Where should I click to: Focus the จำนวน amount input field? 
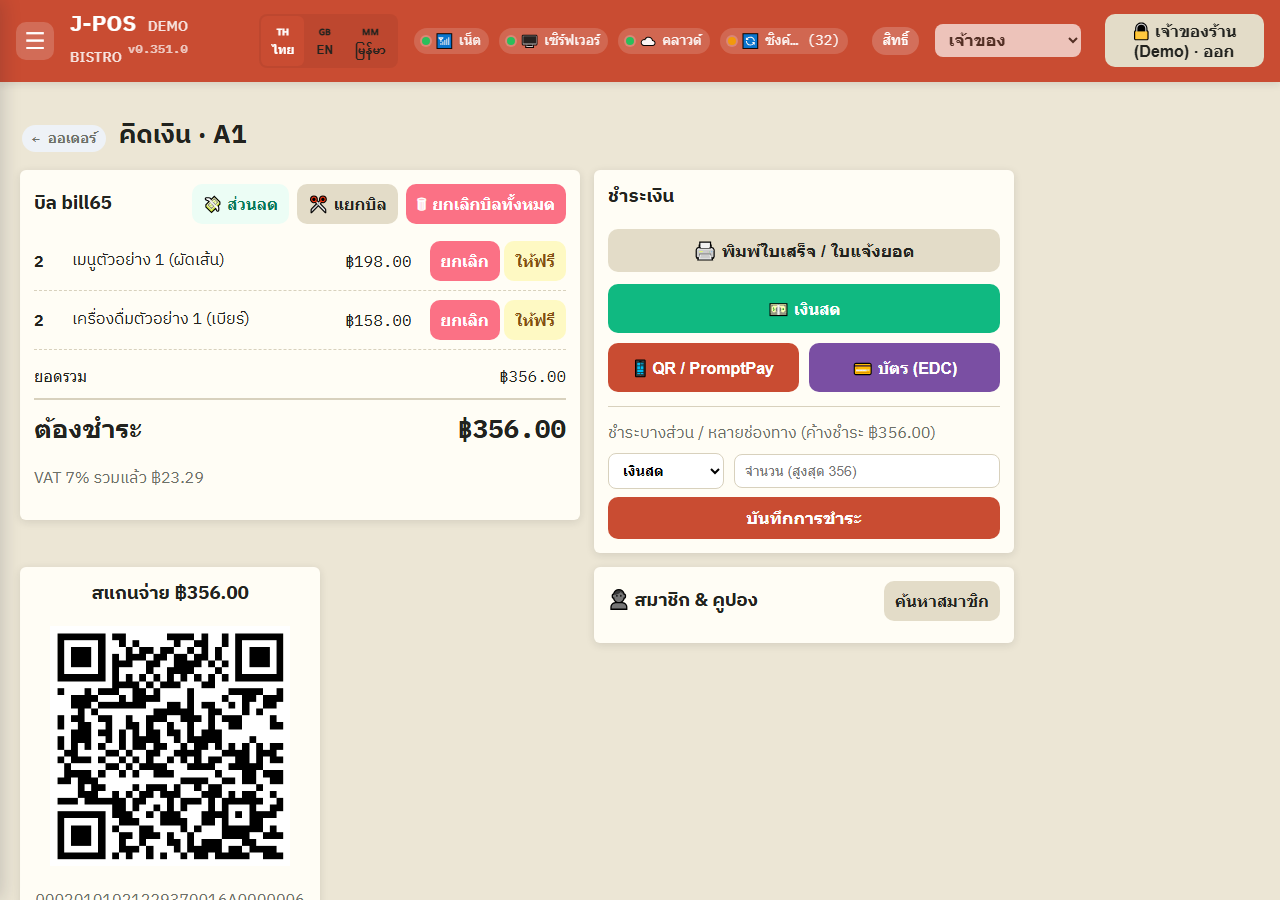(867, 471)
